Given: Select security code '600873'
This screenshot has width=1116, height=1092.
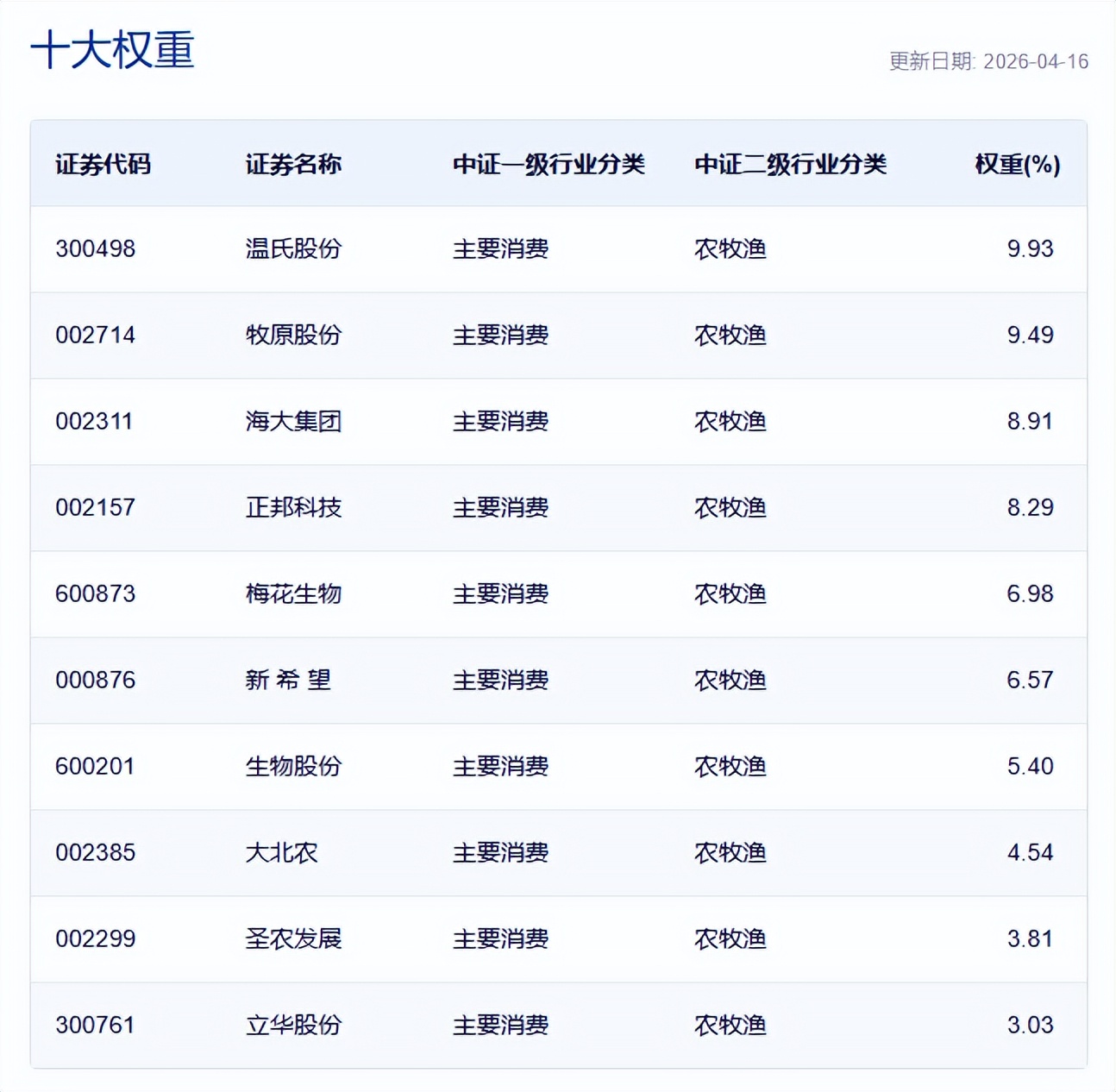Looking at the screenshot, I should point(96,593).
